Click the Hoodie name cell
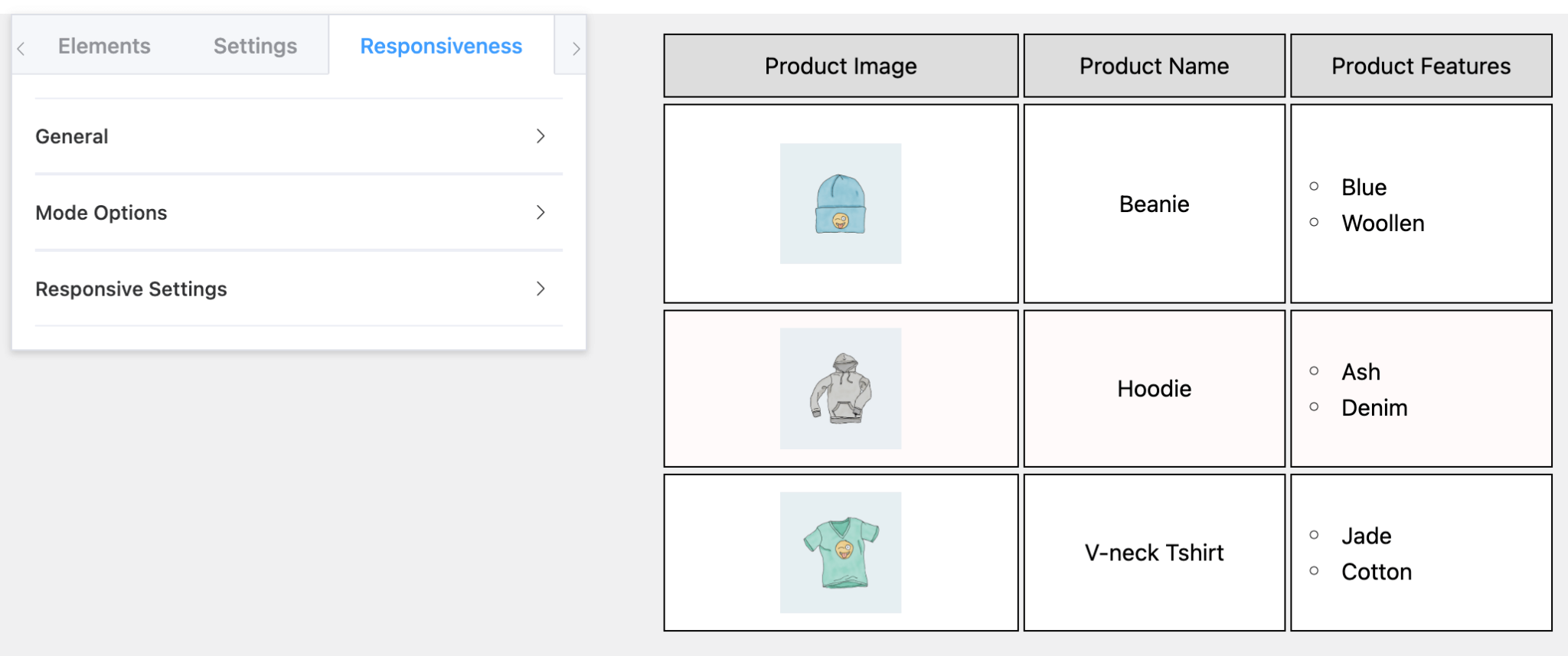1568x656 pixels. 1154,388
